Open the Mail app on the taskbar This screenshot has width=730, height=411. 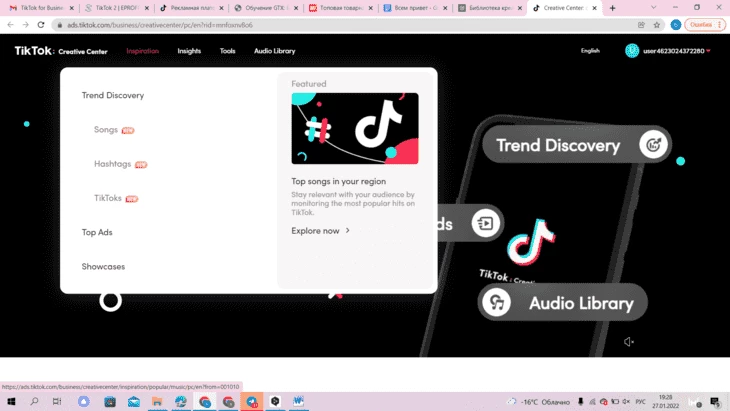pos(134,401)
